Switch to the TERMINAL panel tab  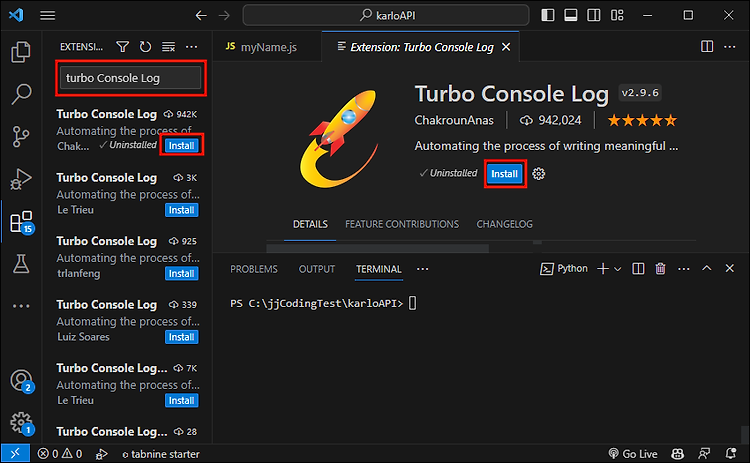point(378,269)
